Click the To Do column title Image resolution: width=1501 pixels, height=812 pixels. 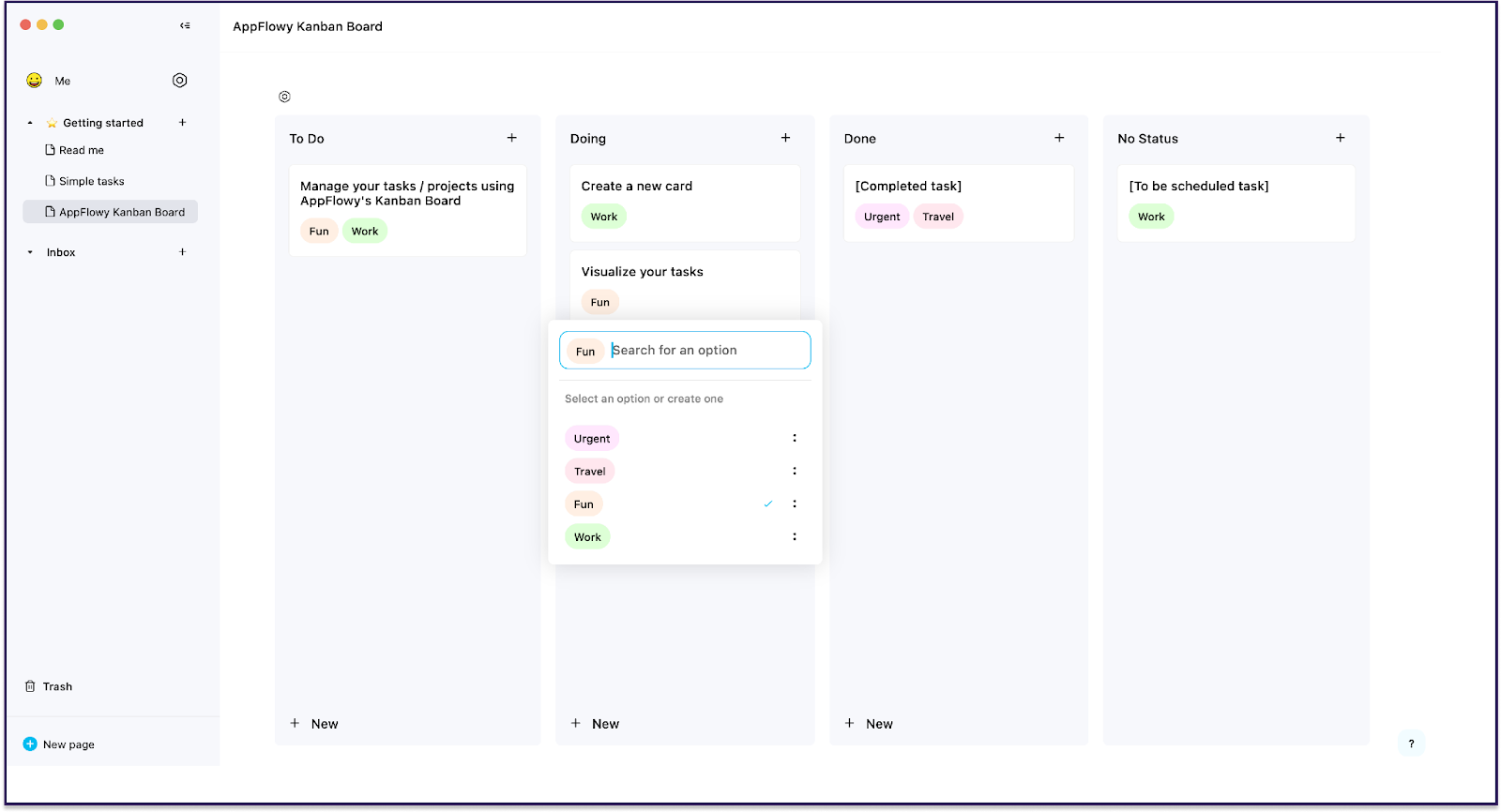pos(307,139)
